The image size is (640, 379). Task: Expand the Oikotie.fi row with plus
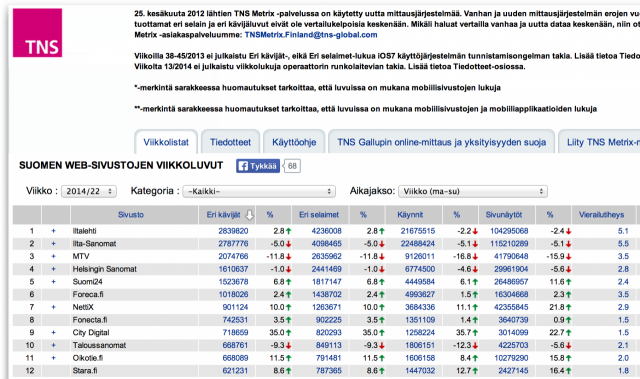point(53,358)
